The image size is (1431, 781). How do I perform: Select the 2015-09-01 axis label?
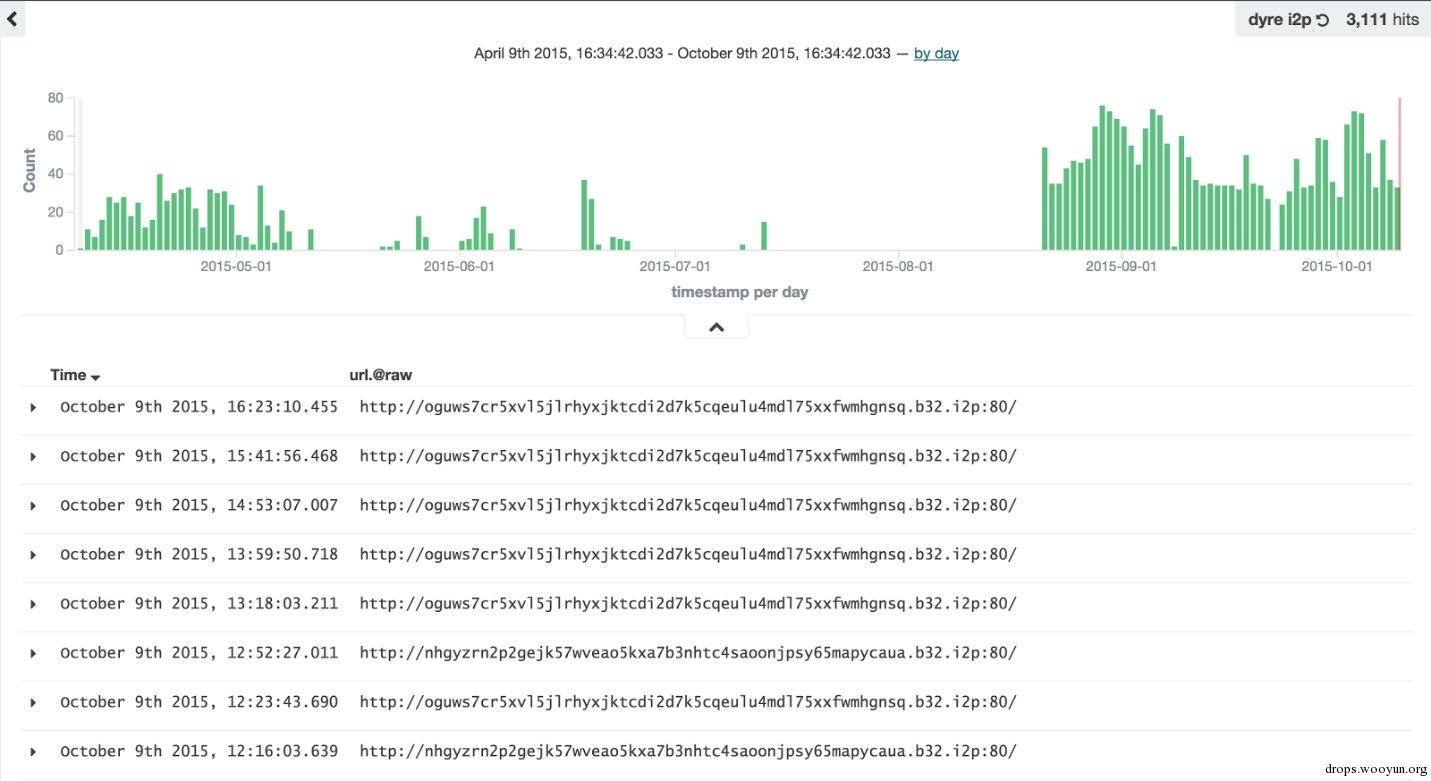(1121, 266)
